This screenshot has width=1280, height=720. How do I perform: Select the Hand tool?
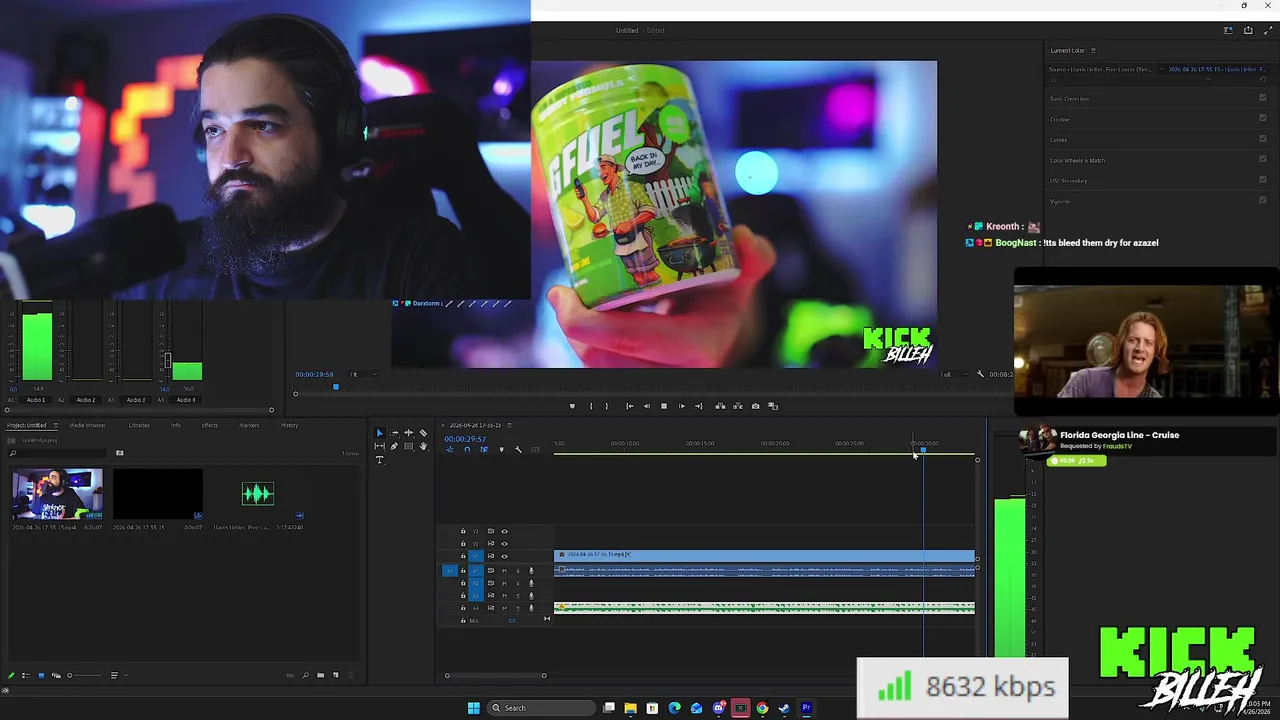423,446
